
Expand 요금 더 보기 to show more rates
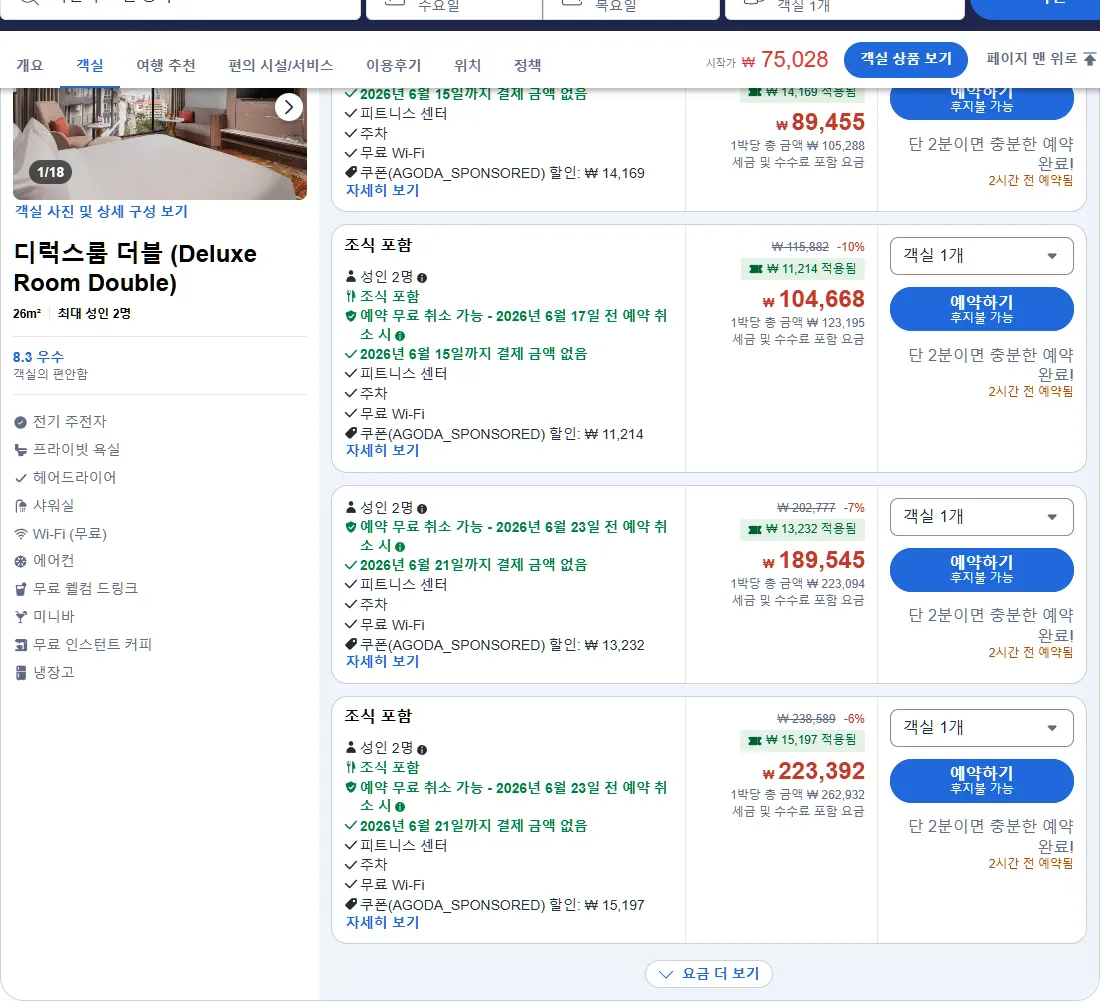pyautogui.click(x=709, y=973)
